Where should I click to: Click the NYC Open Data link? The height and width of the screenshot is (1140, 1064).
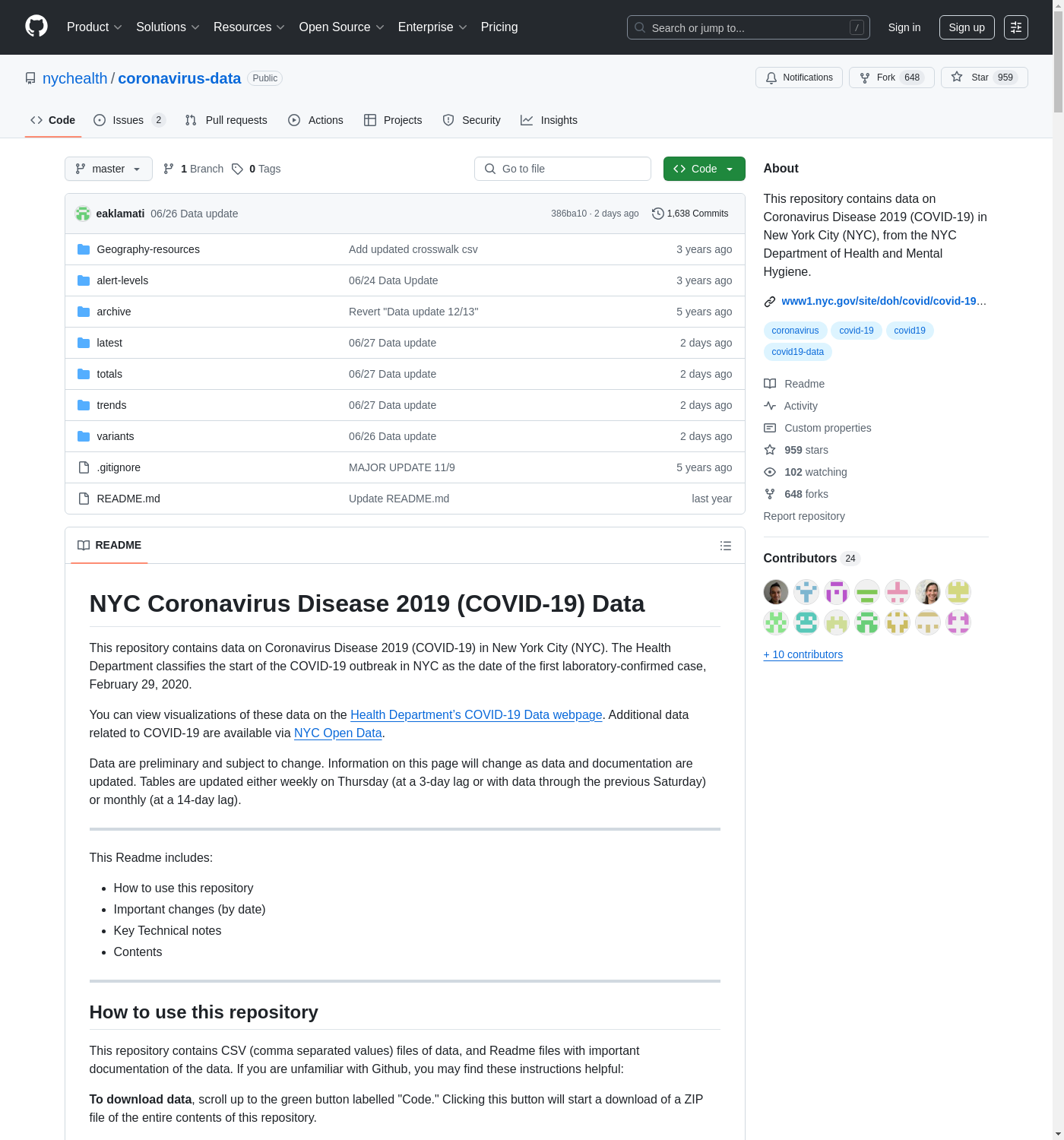(337, 733)
